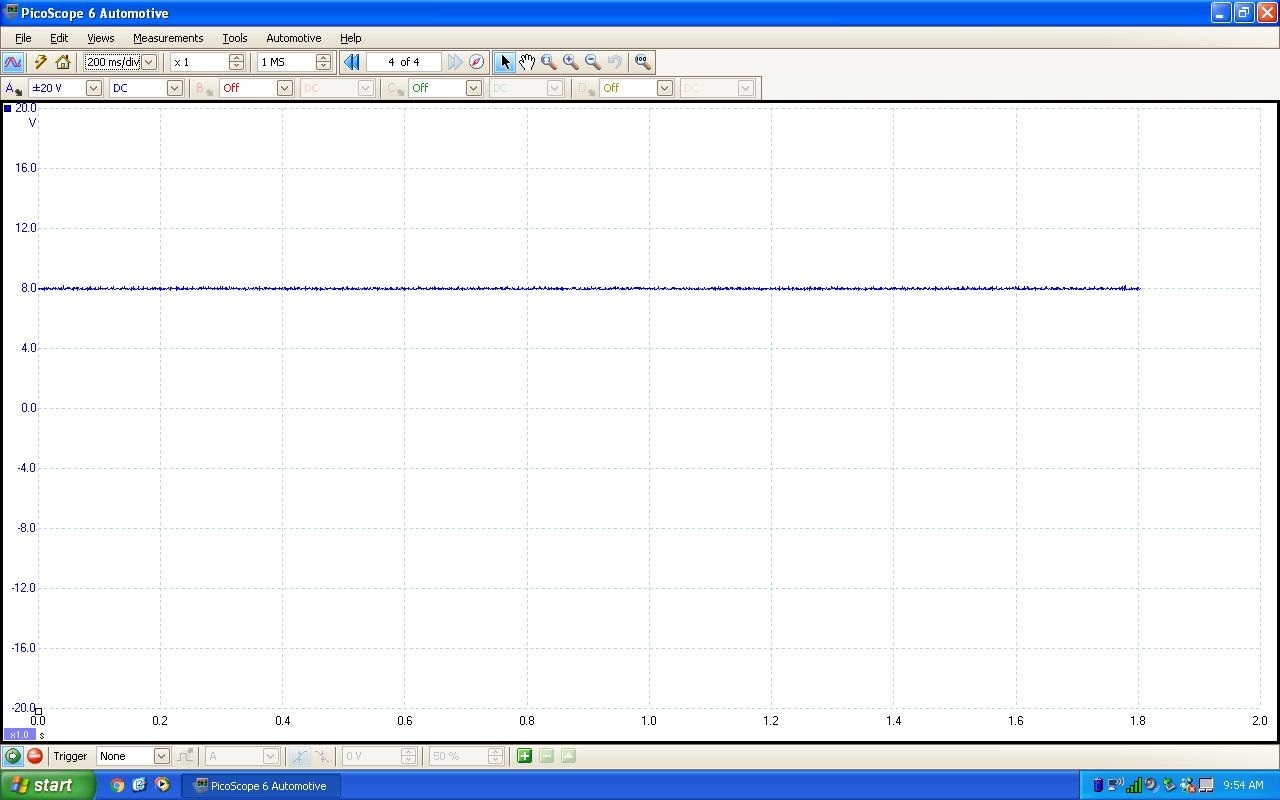1280x800 pixels.
Task: Open Channel B options button
Action: [x=204, y=88]
